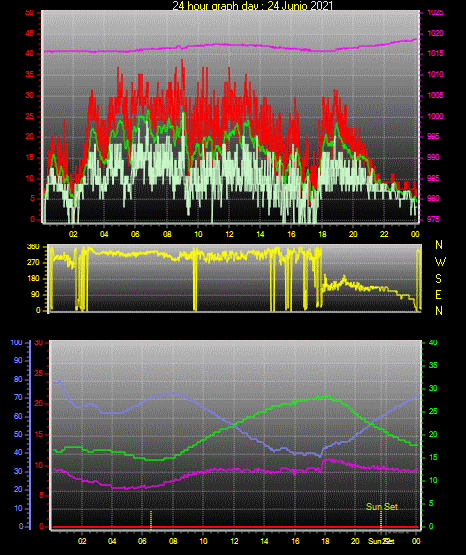The height and width of the screenshot is (555, 466).
Task: Click the 00 end tick on bottom chart
Action: (x=416, y=541)
